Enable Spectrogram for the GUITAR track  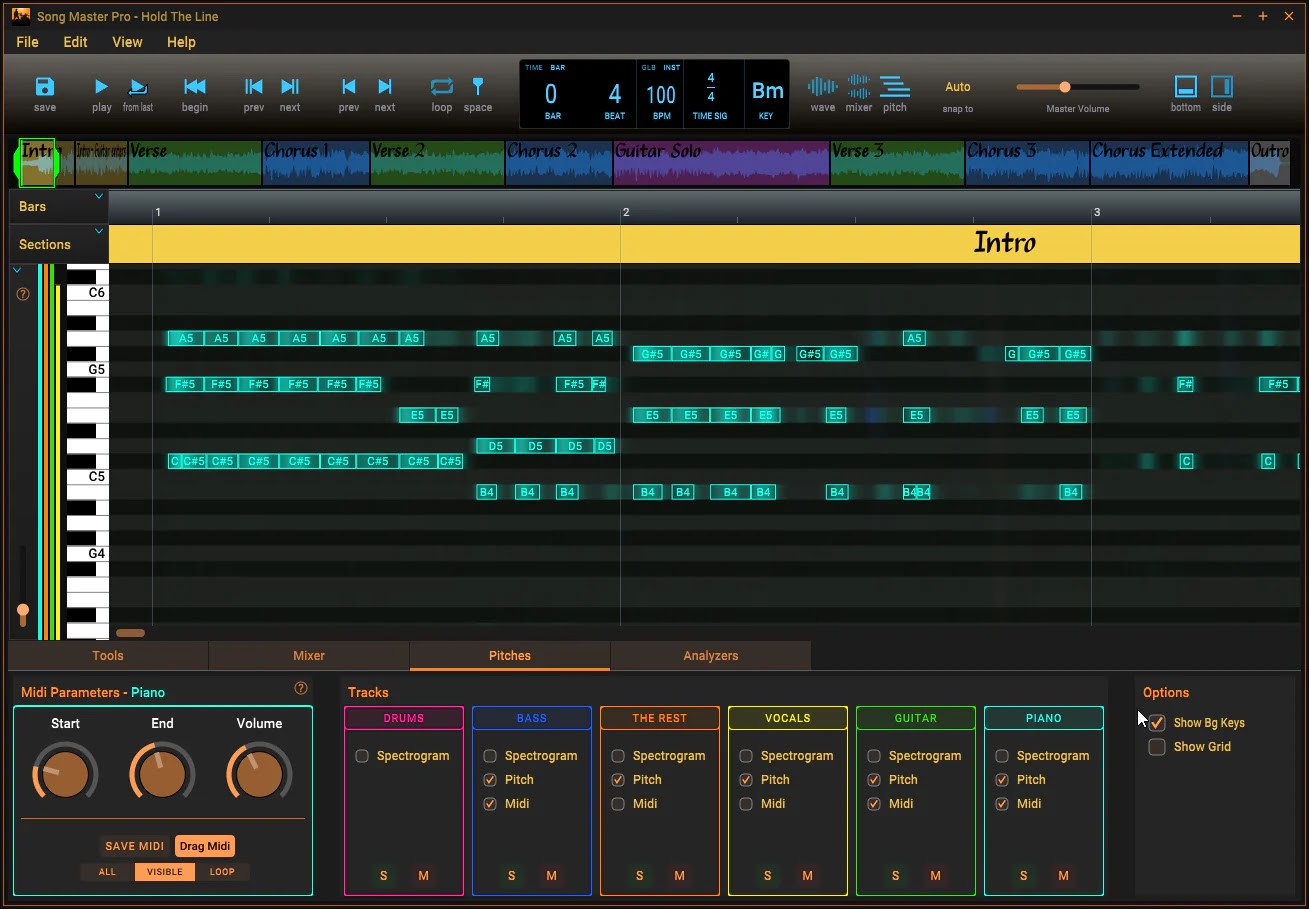(874, 755)
